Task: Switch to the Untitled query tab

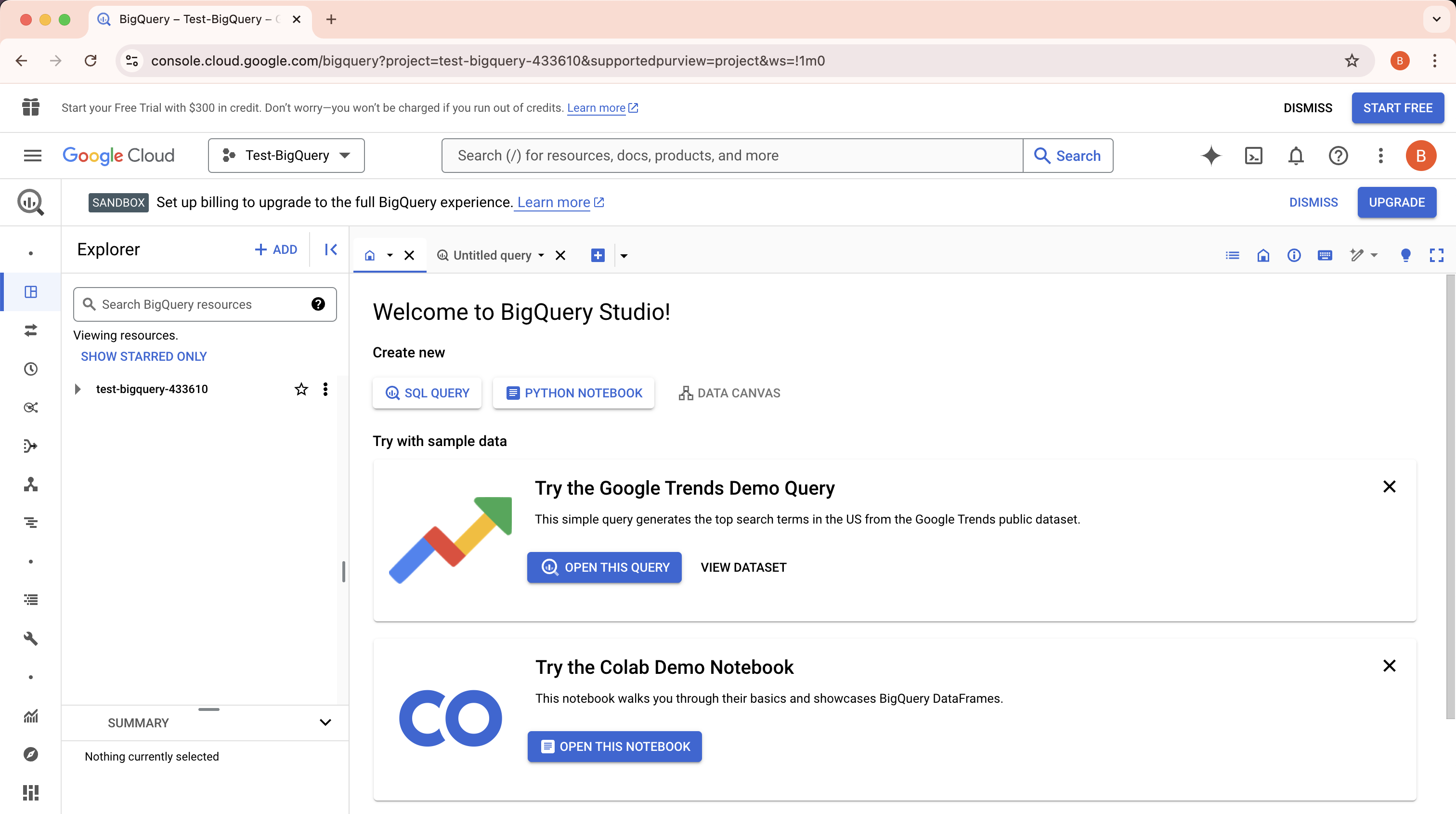Action: click(484, 255)
